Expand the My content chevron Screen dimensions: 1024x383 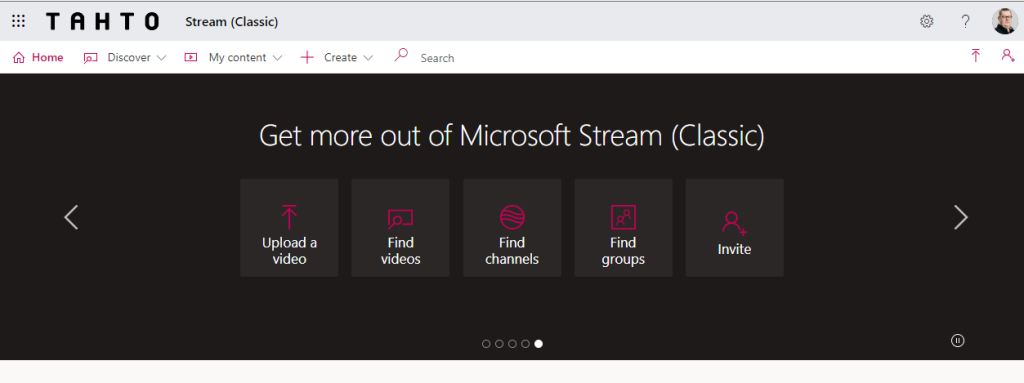click(277, 58)
